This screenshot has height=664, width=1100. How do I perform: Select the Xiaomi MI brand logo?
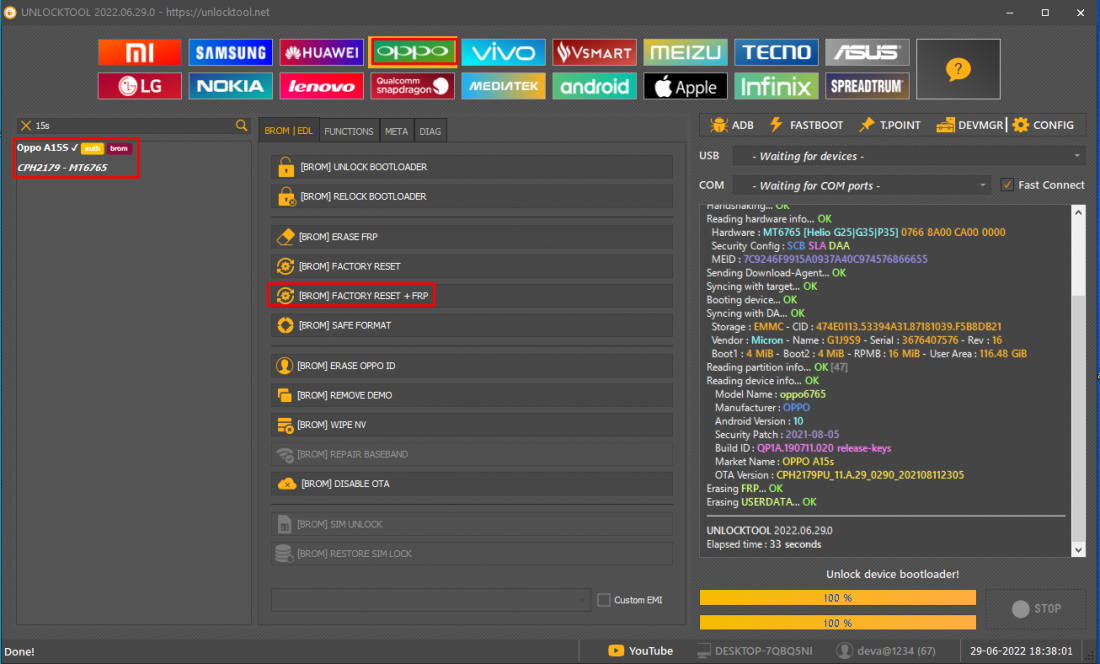(140, 53)
